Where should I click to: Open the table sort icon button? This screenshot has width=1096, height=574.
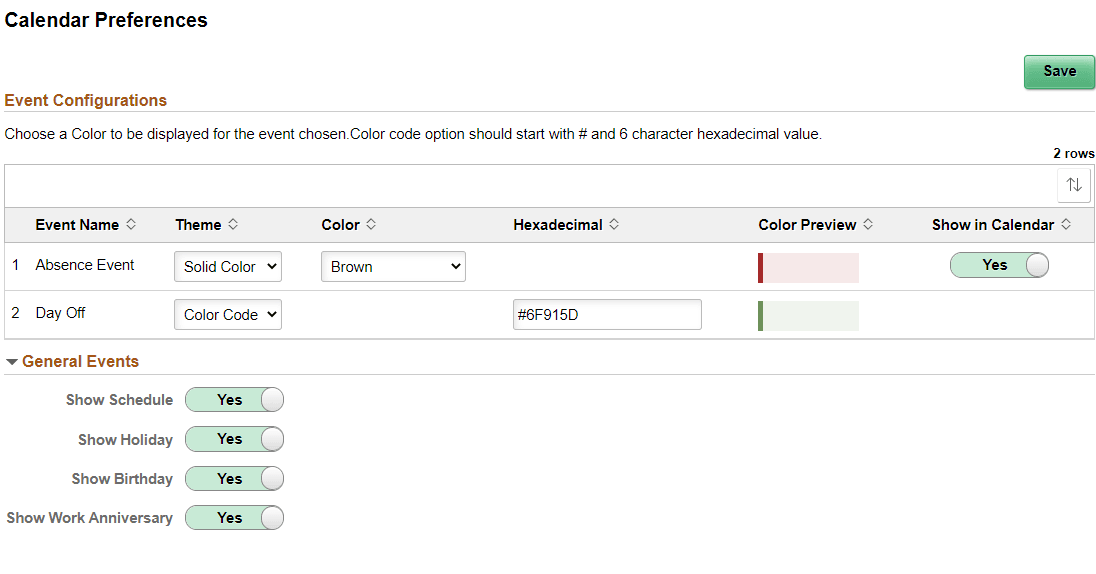click(1074, 185)
